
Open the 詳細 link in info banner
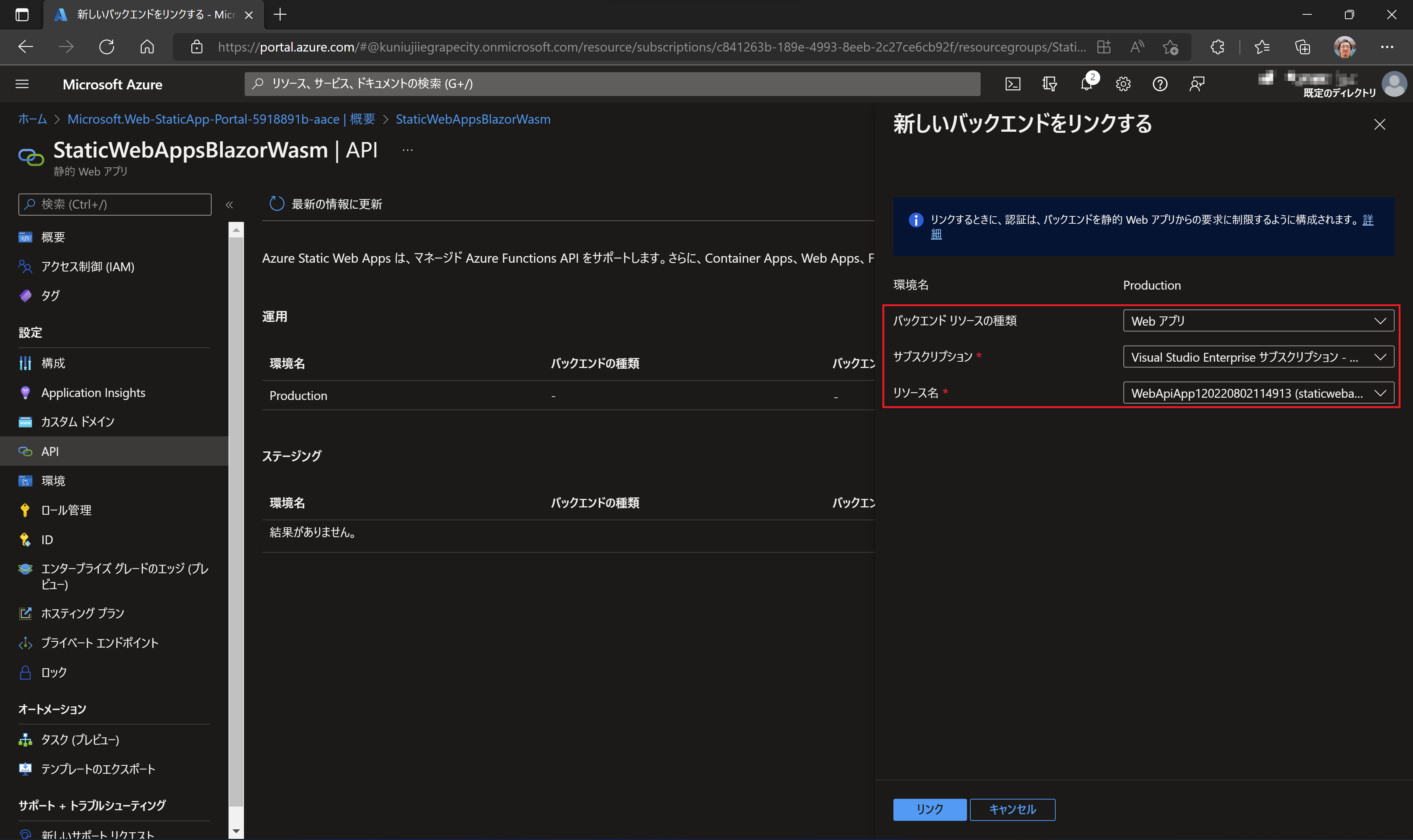pyautogui.click(x=1368, y=220)
